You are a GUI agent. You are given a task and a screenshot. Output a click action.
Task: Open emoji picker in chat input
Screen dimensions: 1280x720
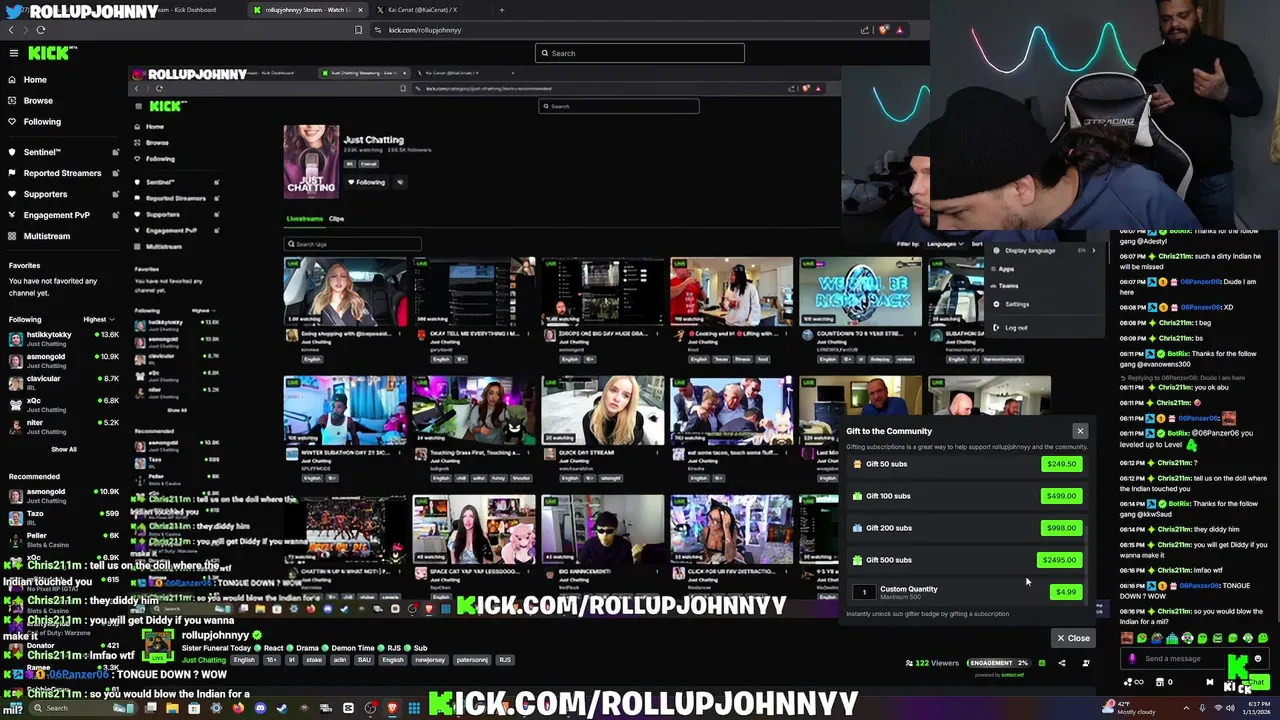[1258, 659]
